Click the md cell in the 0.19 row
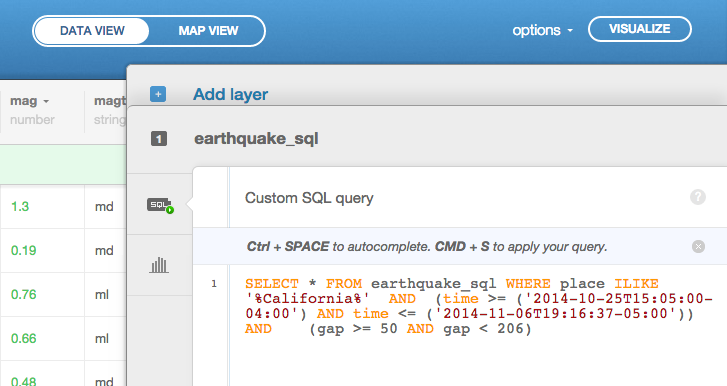 click(x=105, y=251)
